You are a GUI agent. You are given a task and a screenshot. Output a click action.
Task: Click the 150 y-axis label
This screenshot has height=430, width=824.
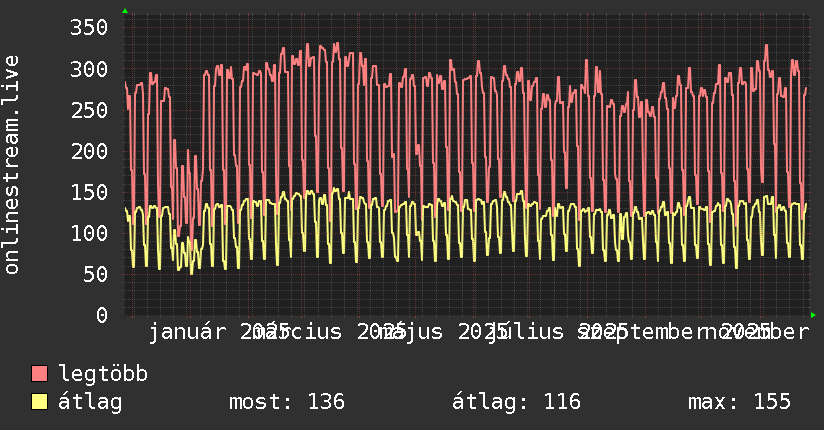point(89,192)
